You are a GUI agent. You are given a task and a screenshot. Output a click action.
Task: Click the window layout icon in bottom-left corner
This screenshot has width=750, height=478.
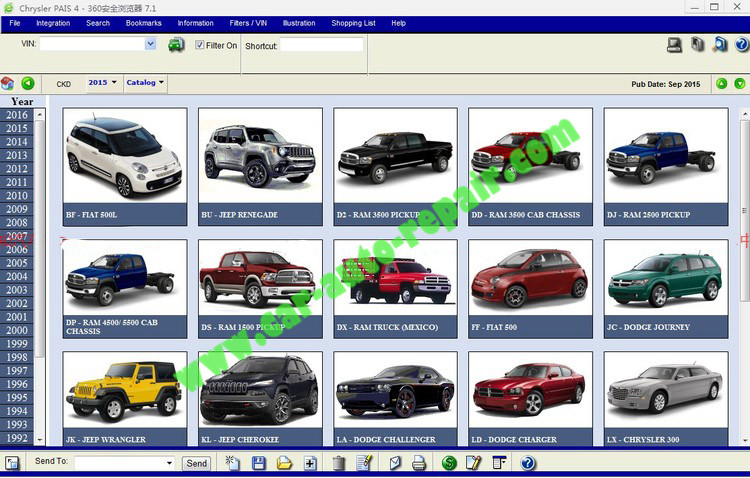pos(12,463)
